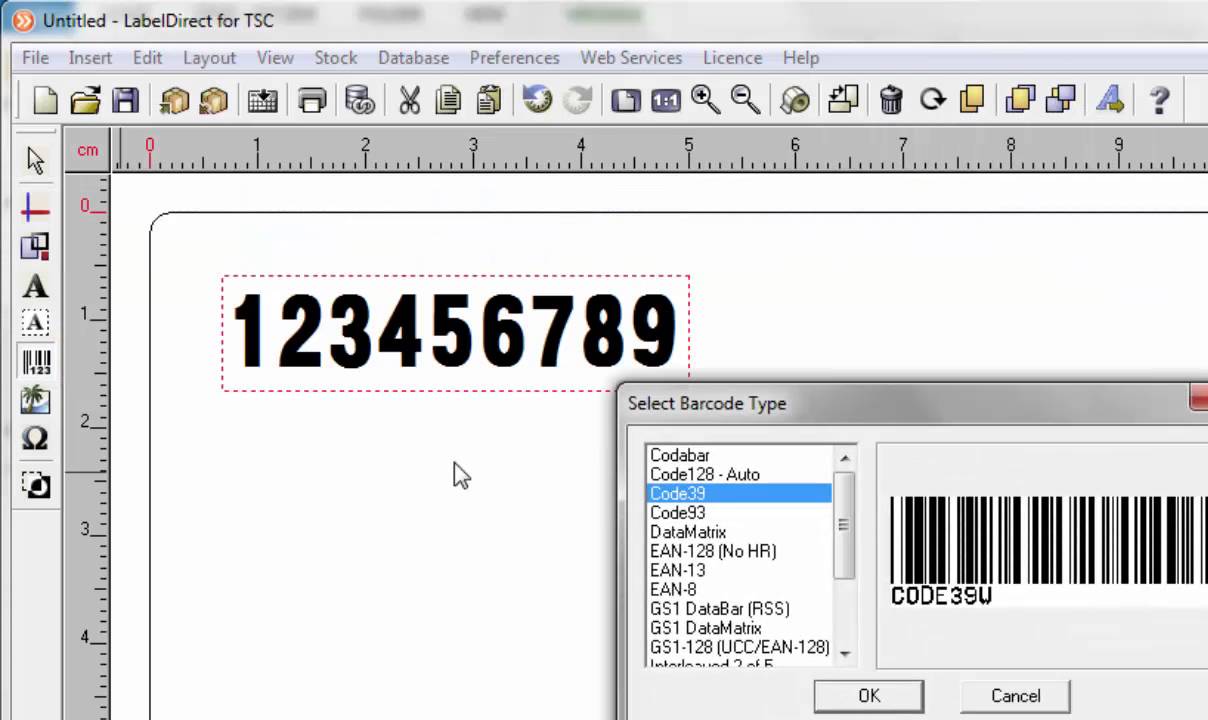The width and height of the screenshot is (1208, 720).
Task: Select the barcode tool
Action: coord(36,362)
